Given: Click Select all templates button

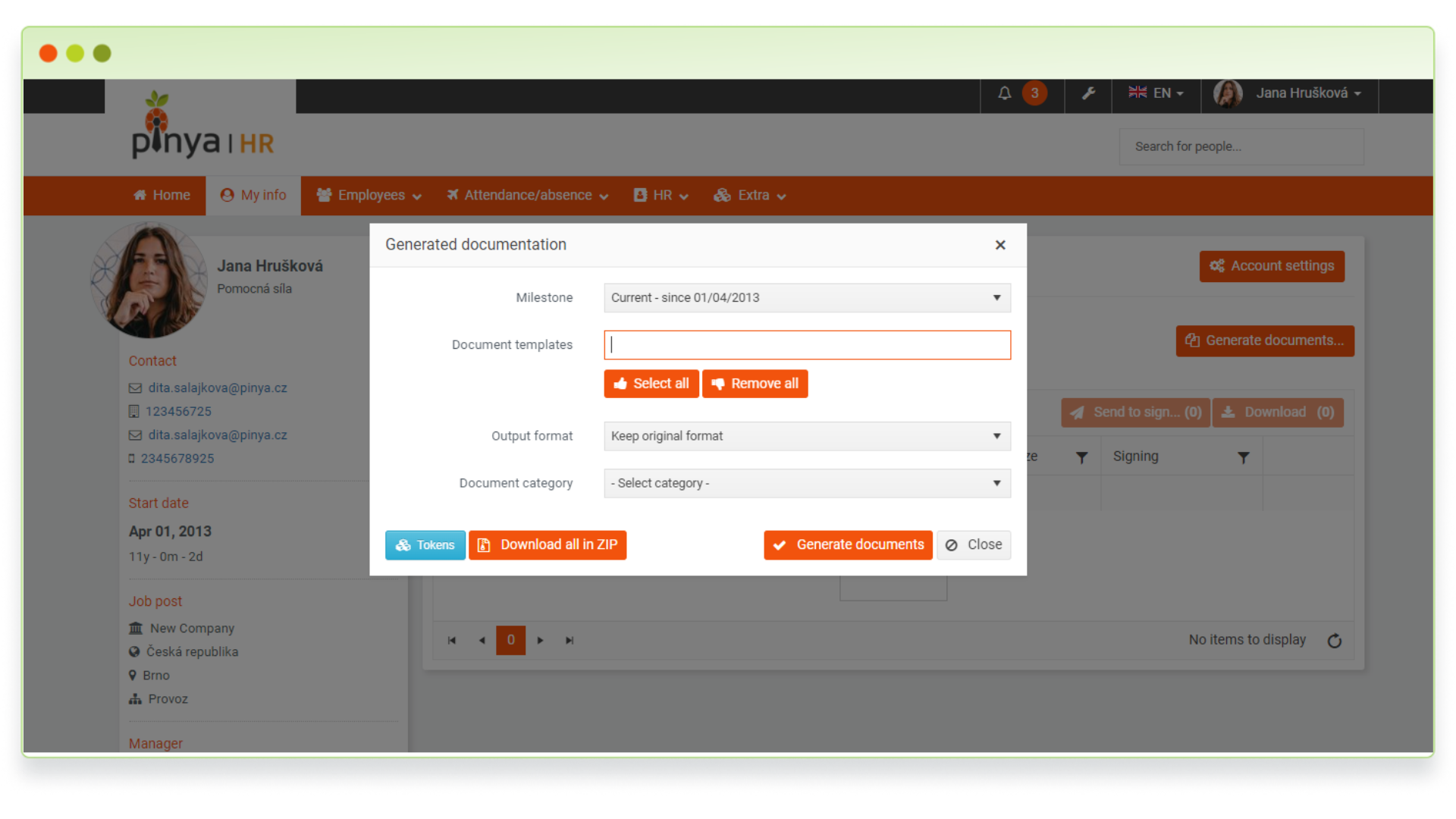Looking at the screenshot, I should pyautogui.click(x=651, y=384).
